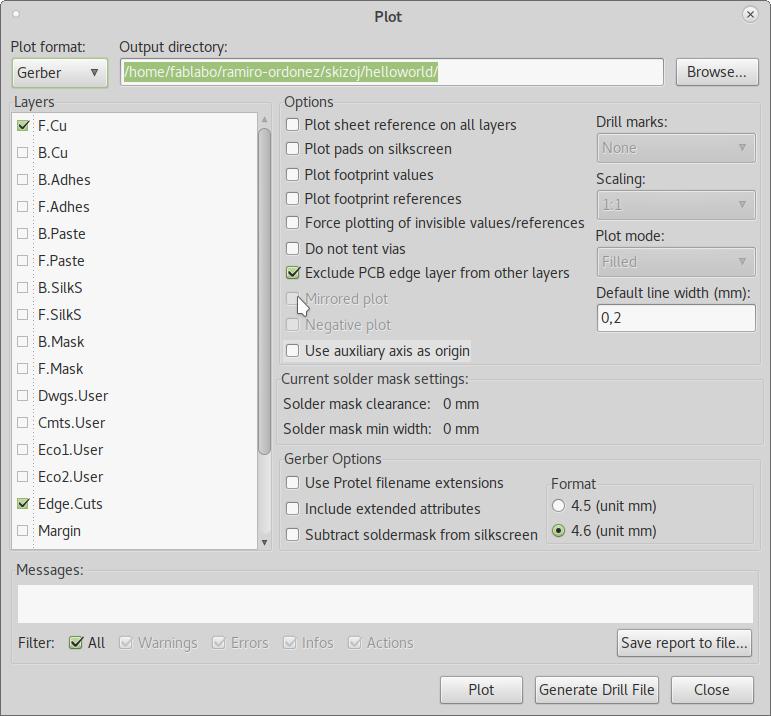Select the 4.6 (unit mm) format
This screenshot has width=771, height=716.
559,531
